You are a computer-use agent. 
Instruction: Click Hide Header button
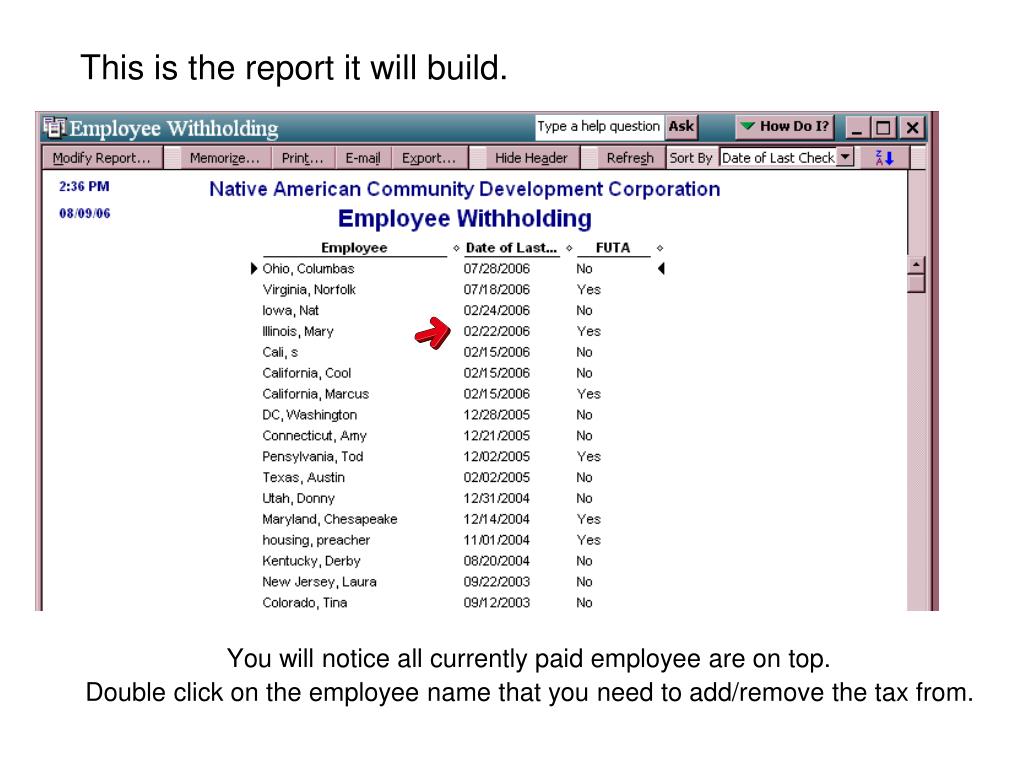531,157
